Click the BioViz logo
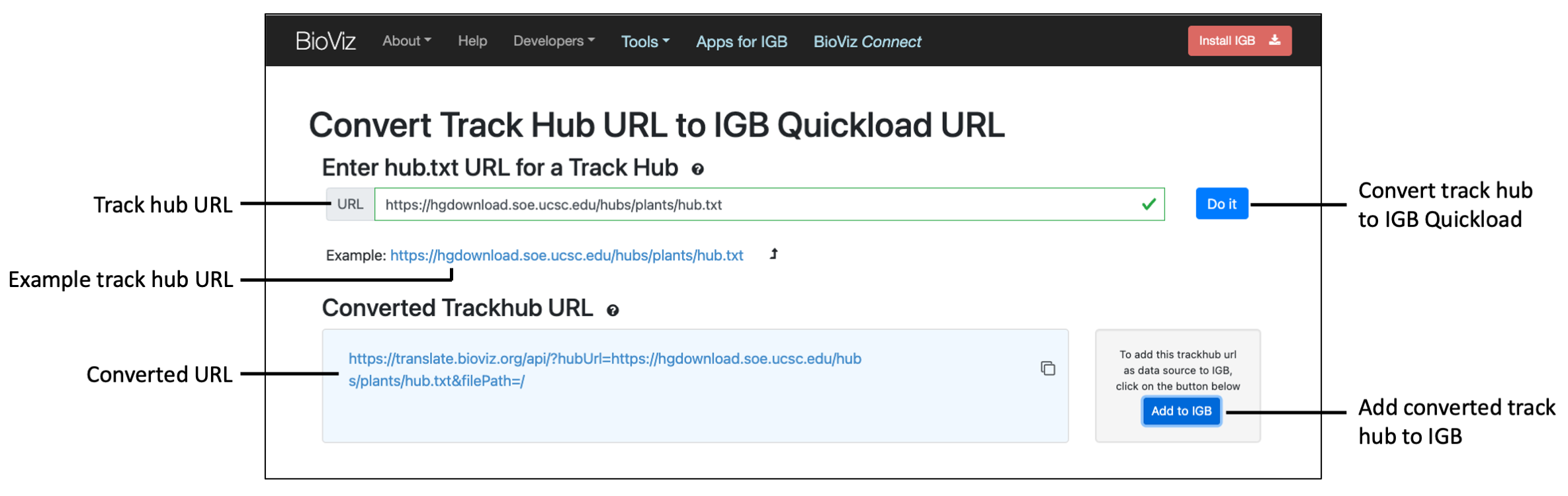Screen dimensions: 1568x496 326,41
